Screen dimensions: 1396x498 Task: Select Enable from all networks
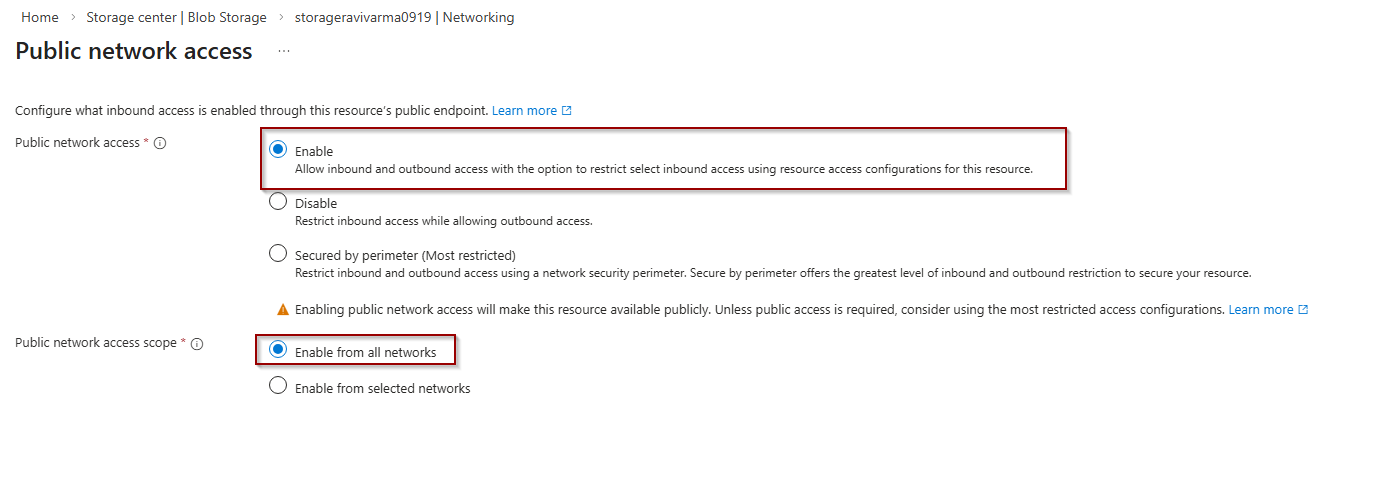pos(278,350)
